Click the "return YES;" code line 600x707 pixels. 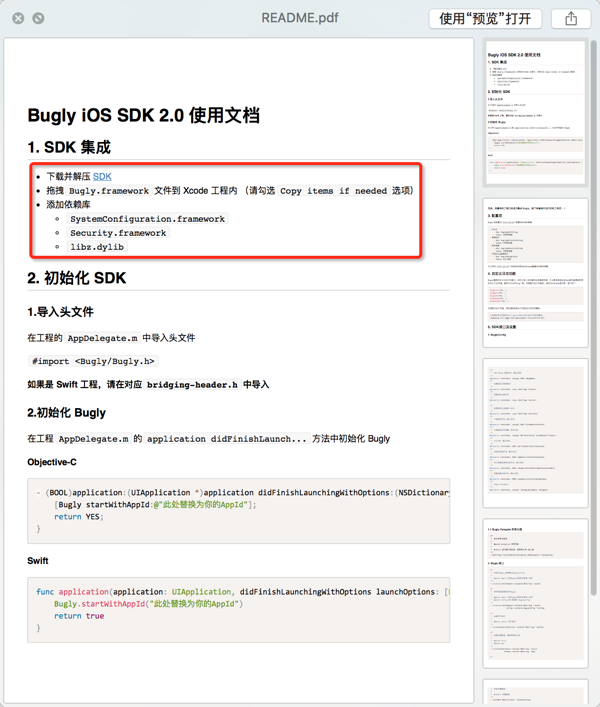[79, 517]
